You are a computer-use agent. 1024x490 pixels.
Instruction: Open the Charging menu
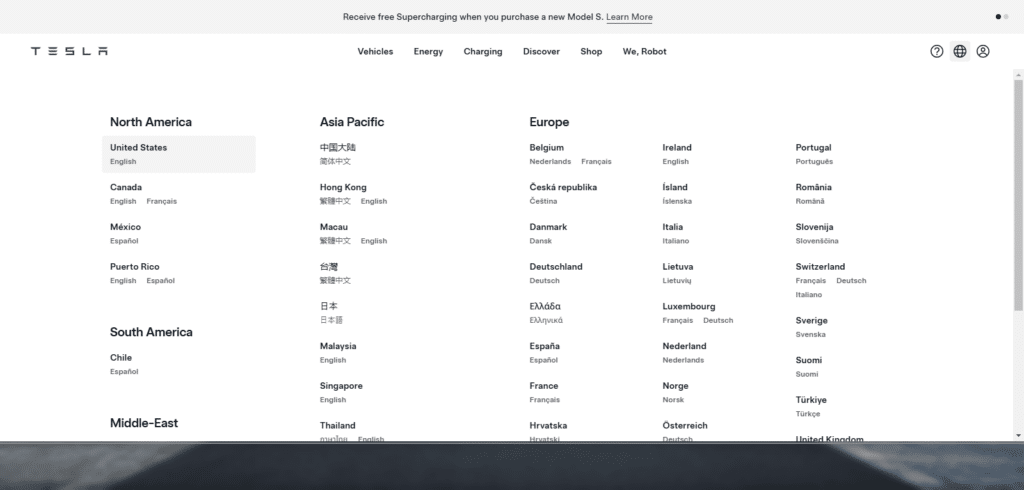(x=483, y=52)
